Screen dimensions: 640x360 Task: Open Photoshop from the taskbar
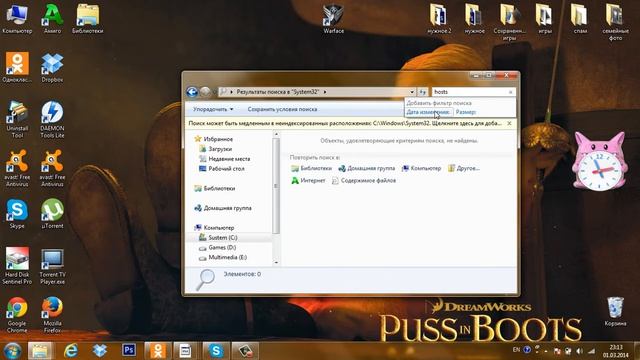click(129, 350)
